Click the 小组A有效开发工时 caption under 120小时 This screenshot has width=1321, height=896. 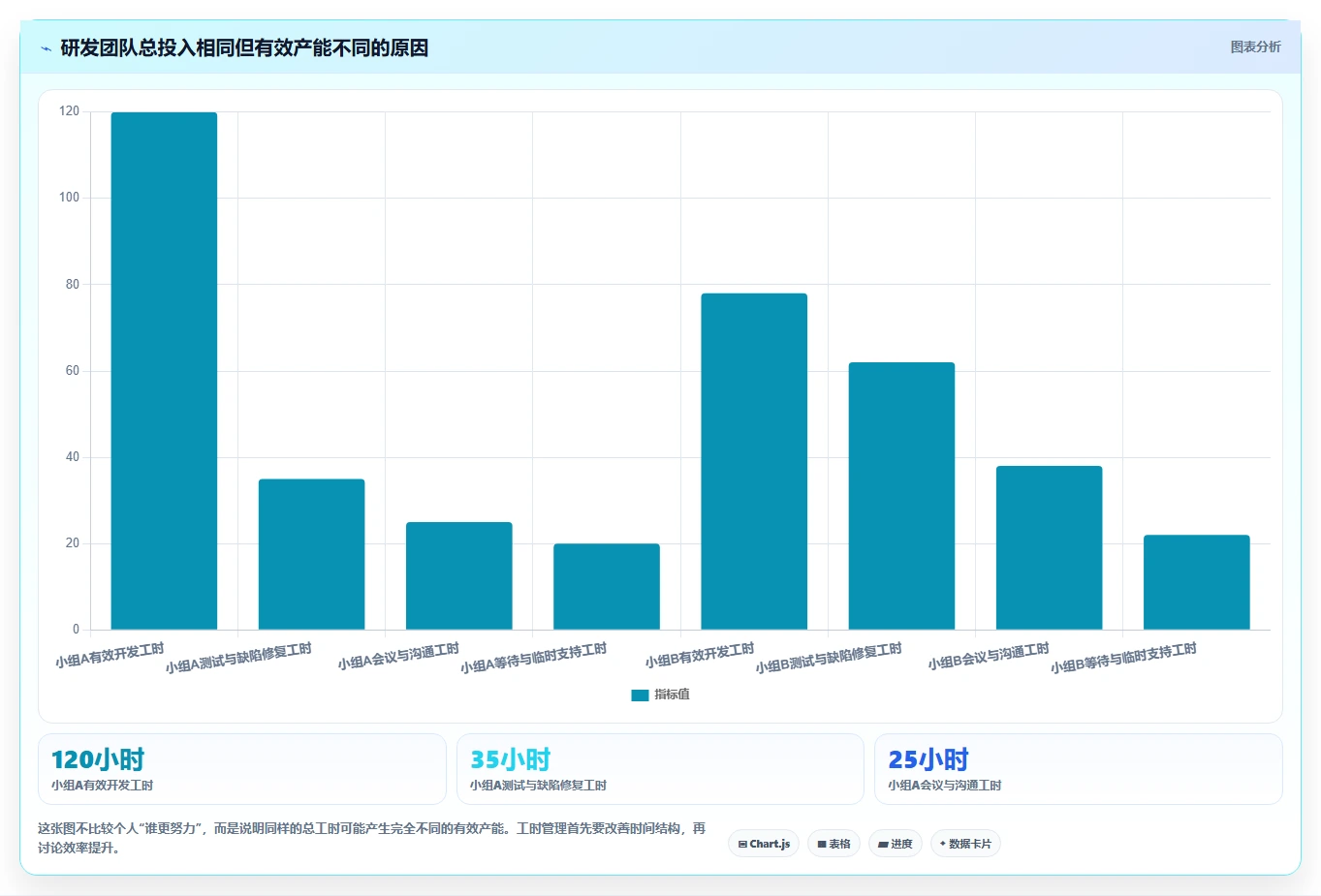click(102, 786)
